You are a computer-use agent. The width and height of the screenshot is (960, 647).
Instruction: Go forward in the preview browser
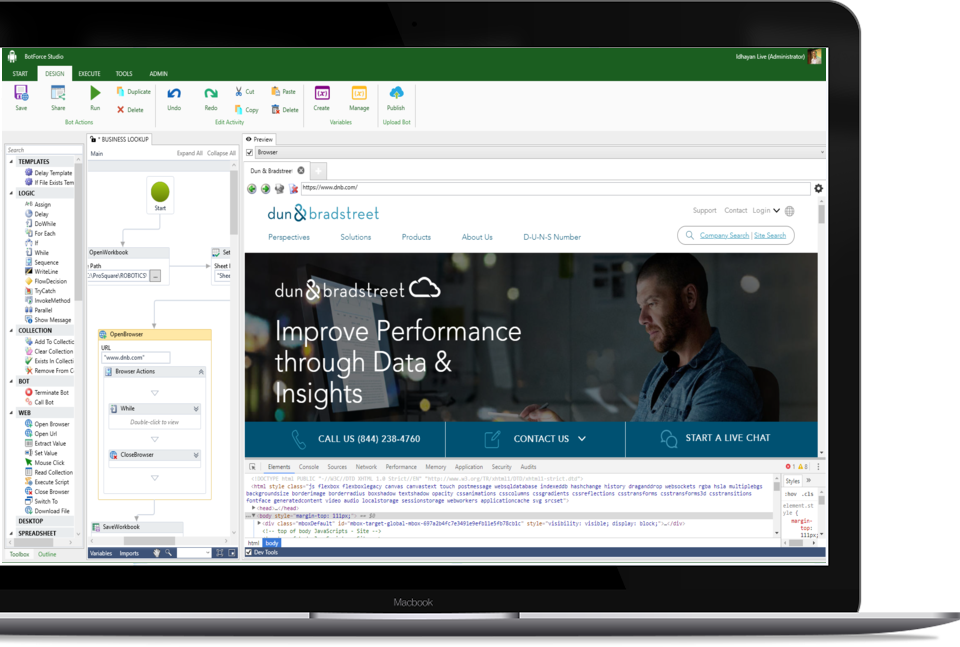265,189
